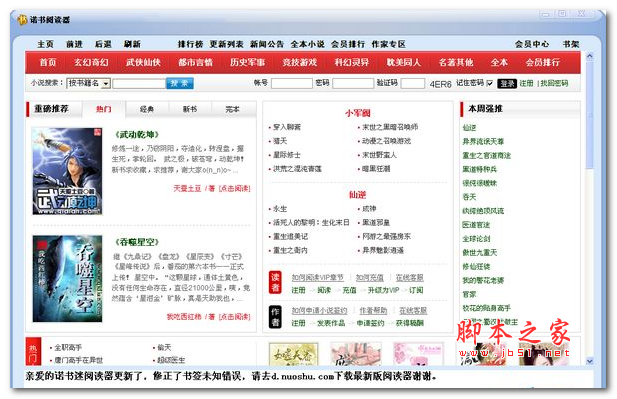The width and height of the screenshot is (617, 399).
Task: Open 异界流氓天尊 in 本周强推 list
Action: (483, 142)
